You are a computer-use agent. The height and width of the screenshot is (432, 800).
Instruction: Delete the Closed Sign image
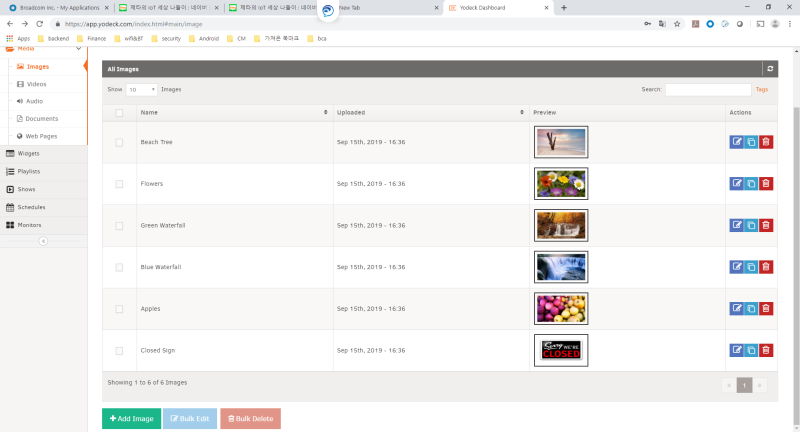tap(766, 350)
